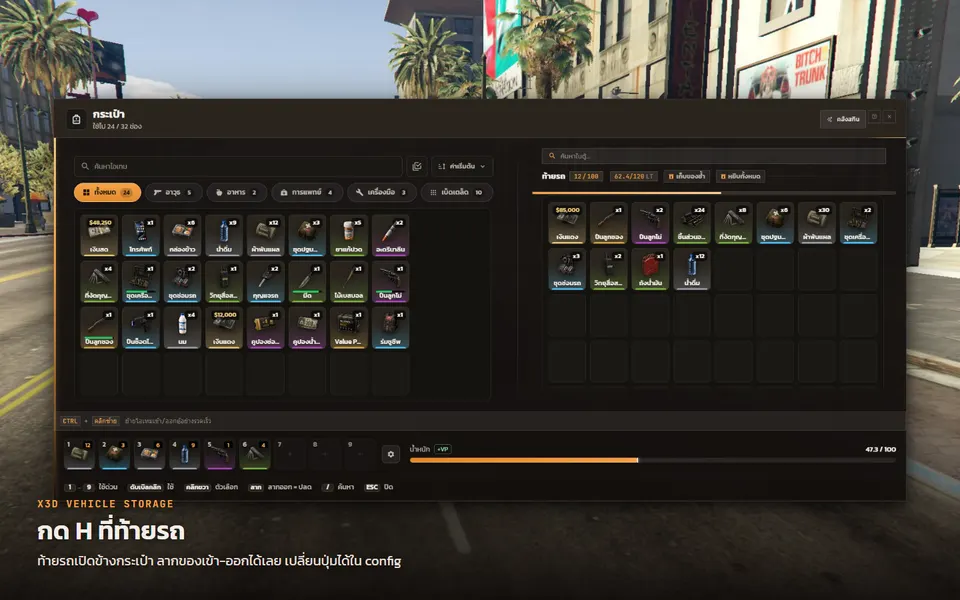This screenshot has width=960, height=600.
Task: Toggle multi-select mode beside the bag search
Action: pyautogui.click(x=417, y=167)
